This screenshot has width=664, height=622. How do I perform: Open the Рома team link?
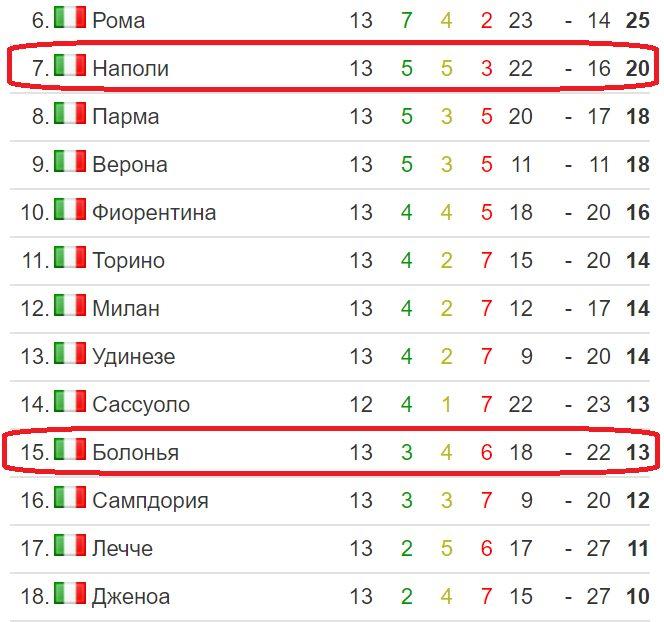[118, 20]
